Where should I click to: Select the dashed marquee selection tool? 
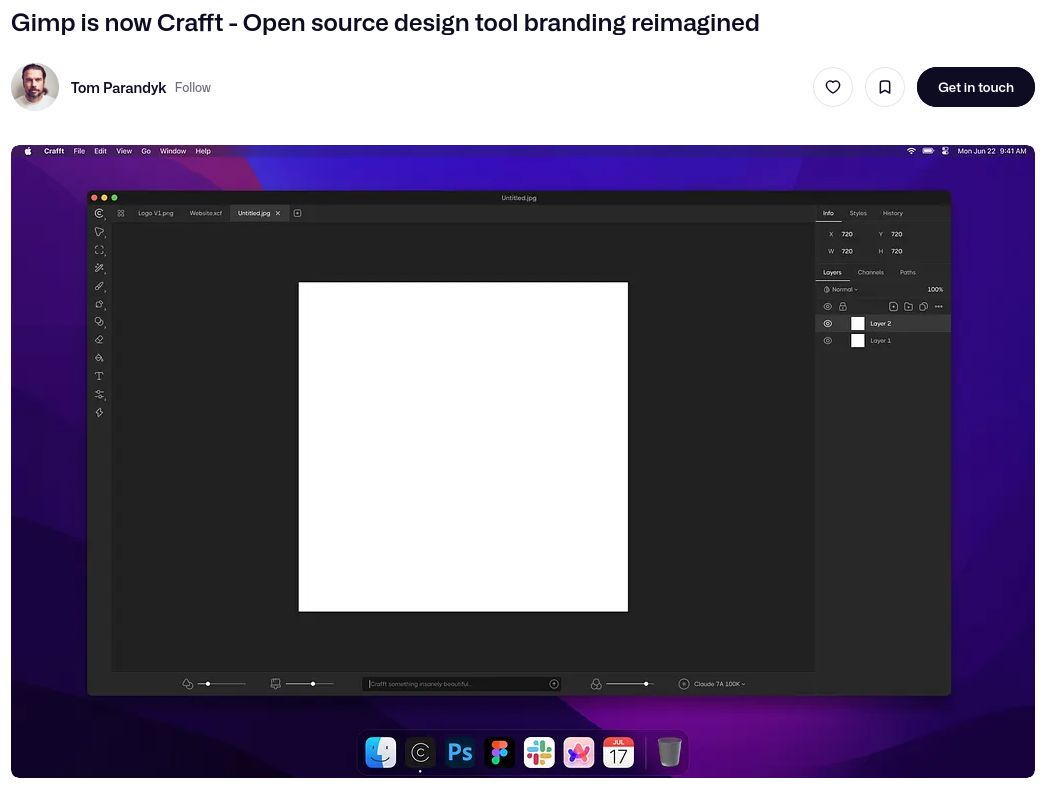pos(99,250)
